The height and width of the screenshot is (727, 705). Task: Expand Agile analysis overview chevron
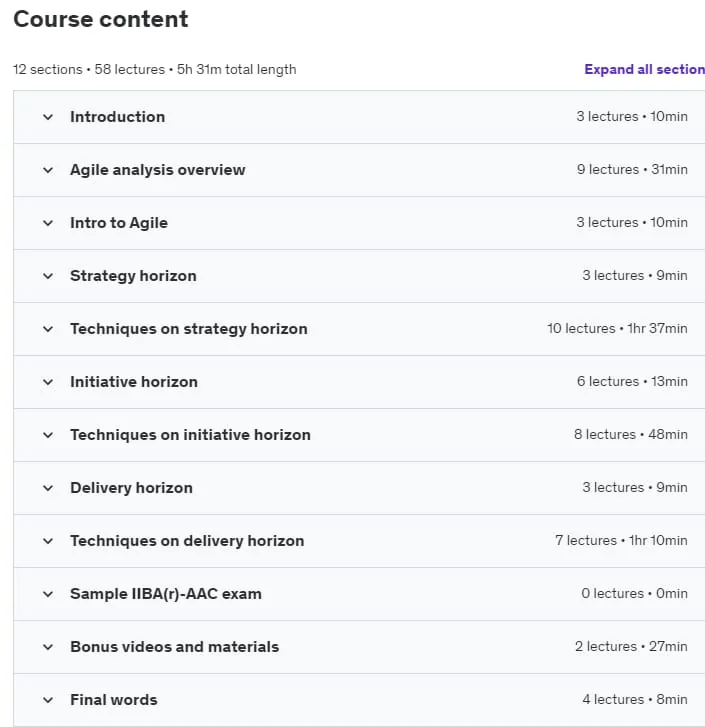(48, 170)
